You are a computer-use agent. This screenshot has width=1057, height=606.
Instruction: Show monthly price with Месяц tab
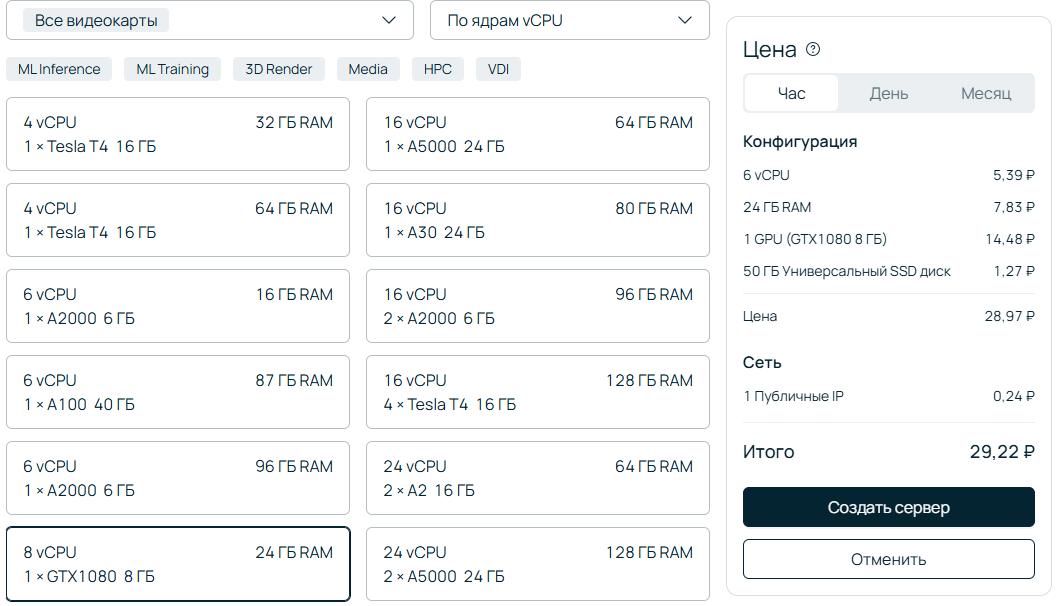tap(985, 94)
